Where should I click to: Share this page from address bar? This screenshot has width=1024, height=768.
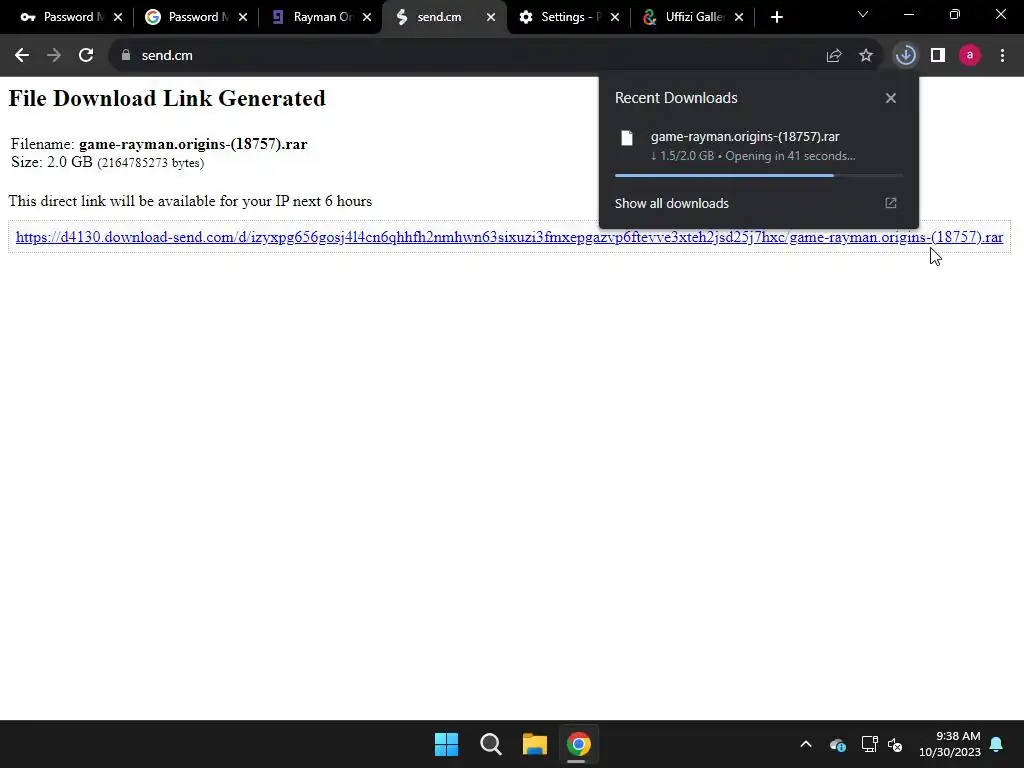click(834, 56)
